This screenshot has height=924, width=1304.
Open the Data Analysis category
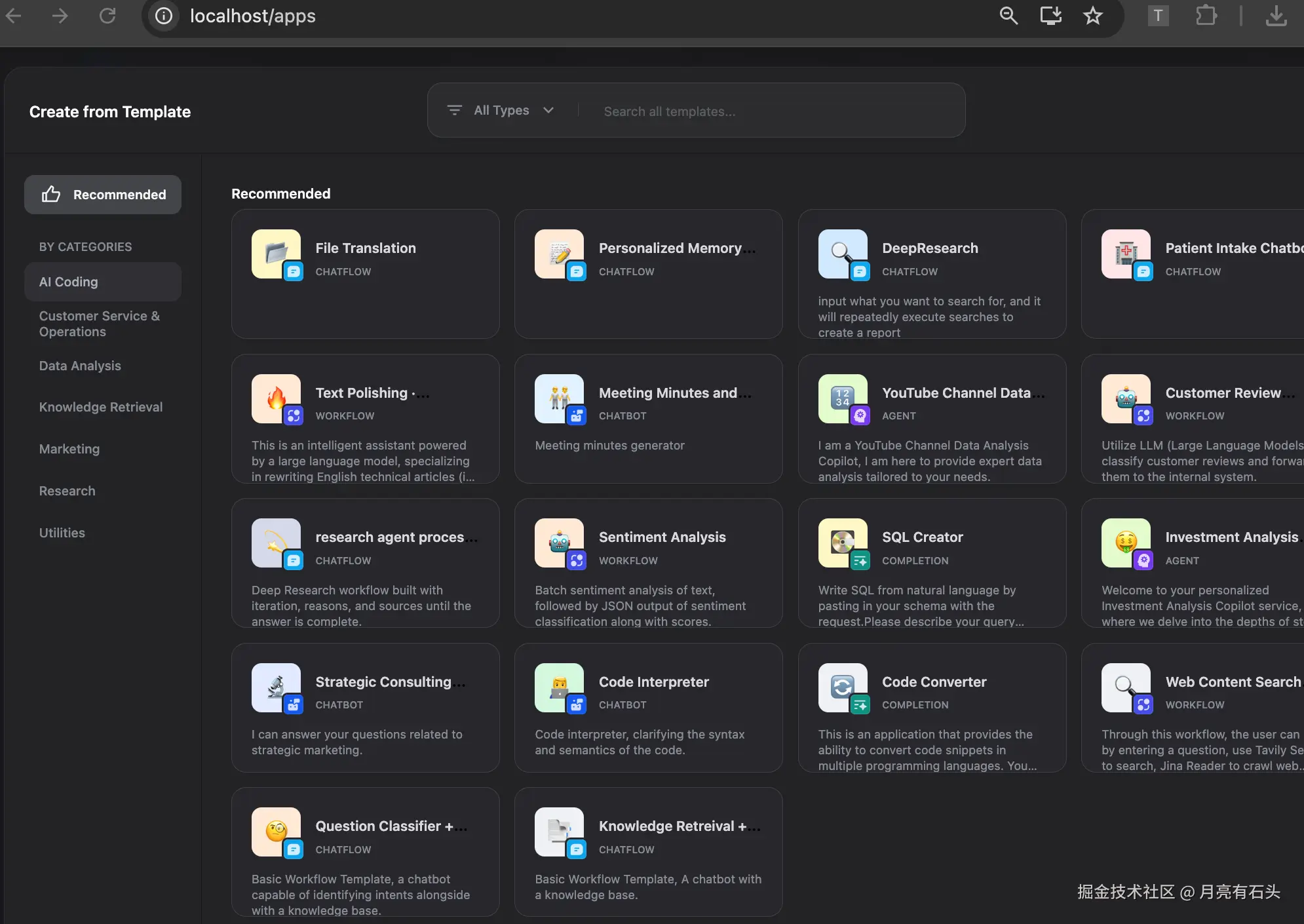(x=80, y=366)
